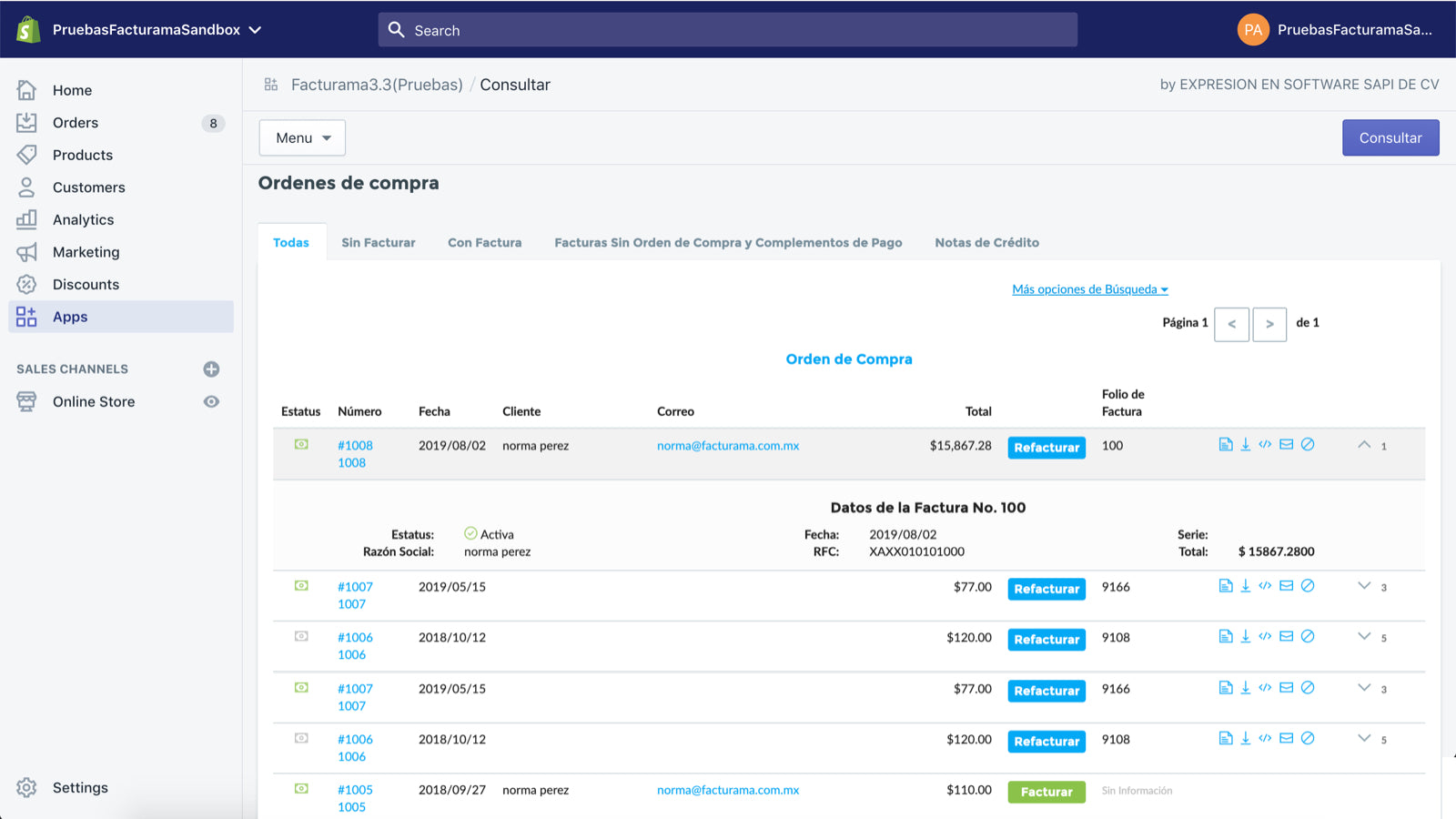The width and height of the screenshot is (1456, 819).
Task: Expand Más opciones de Búsqueda
Action: (1089, 288)
